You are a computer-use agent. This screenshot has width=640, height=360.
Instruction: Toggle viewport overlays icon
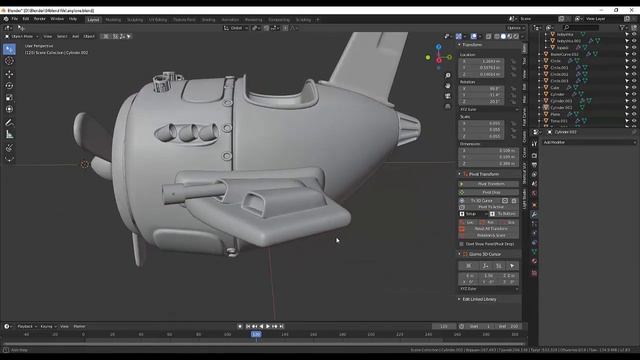473,36
